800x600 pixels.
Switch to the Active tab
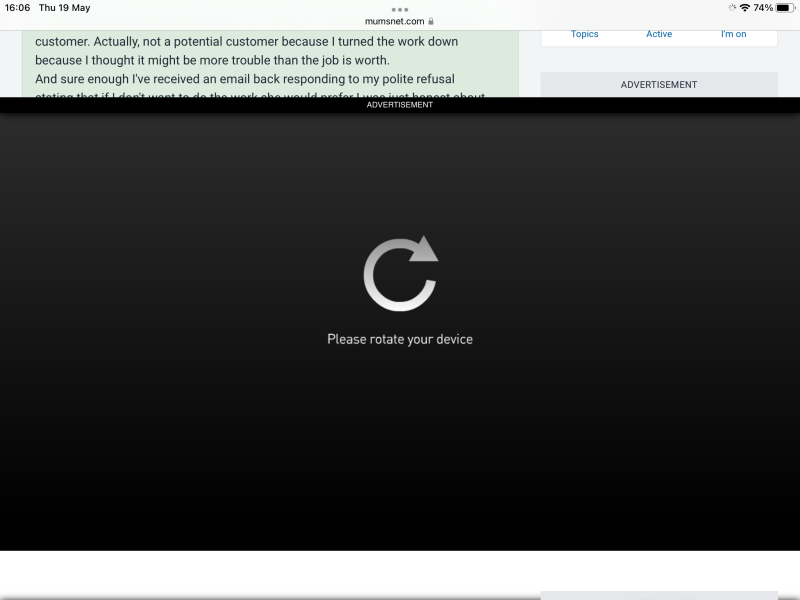[659, 34]
